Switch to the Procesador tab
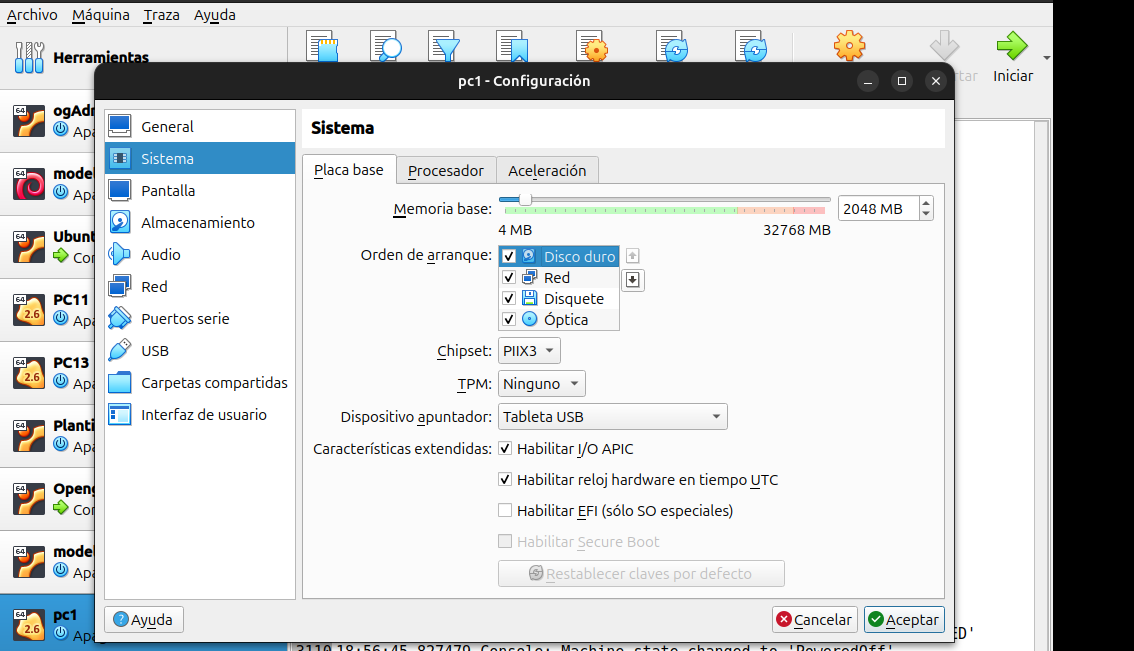 (445, 171)
